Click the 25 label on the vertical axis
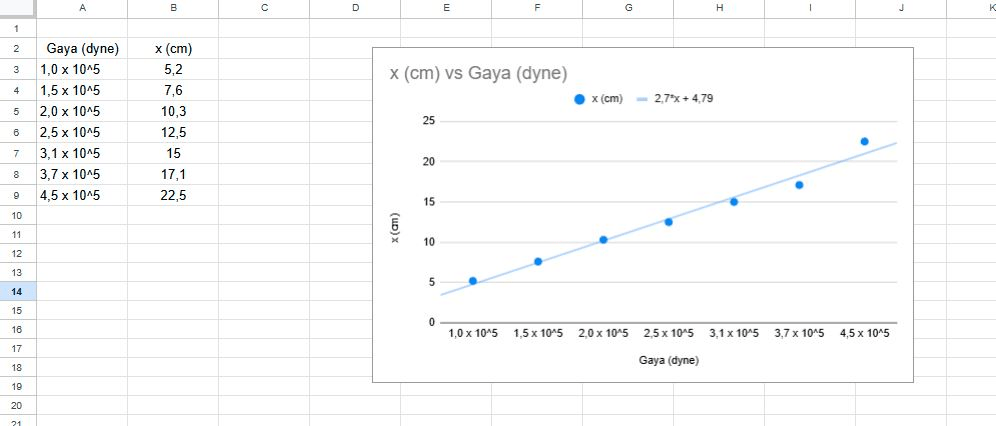The image size is (996, 426). [429, 121]
